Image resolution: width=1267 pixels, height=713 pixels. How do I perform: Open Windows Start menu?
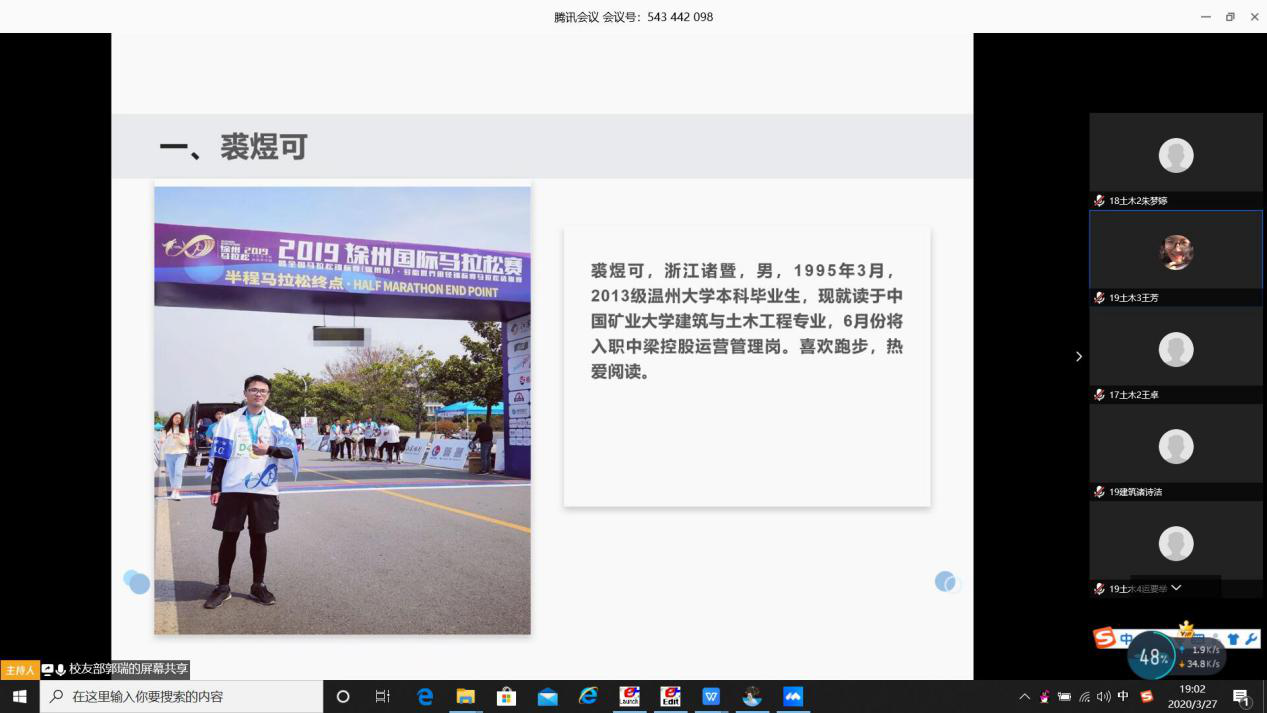pos(19,696)
